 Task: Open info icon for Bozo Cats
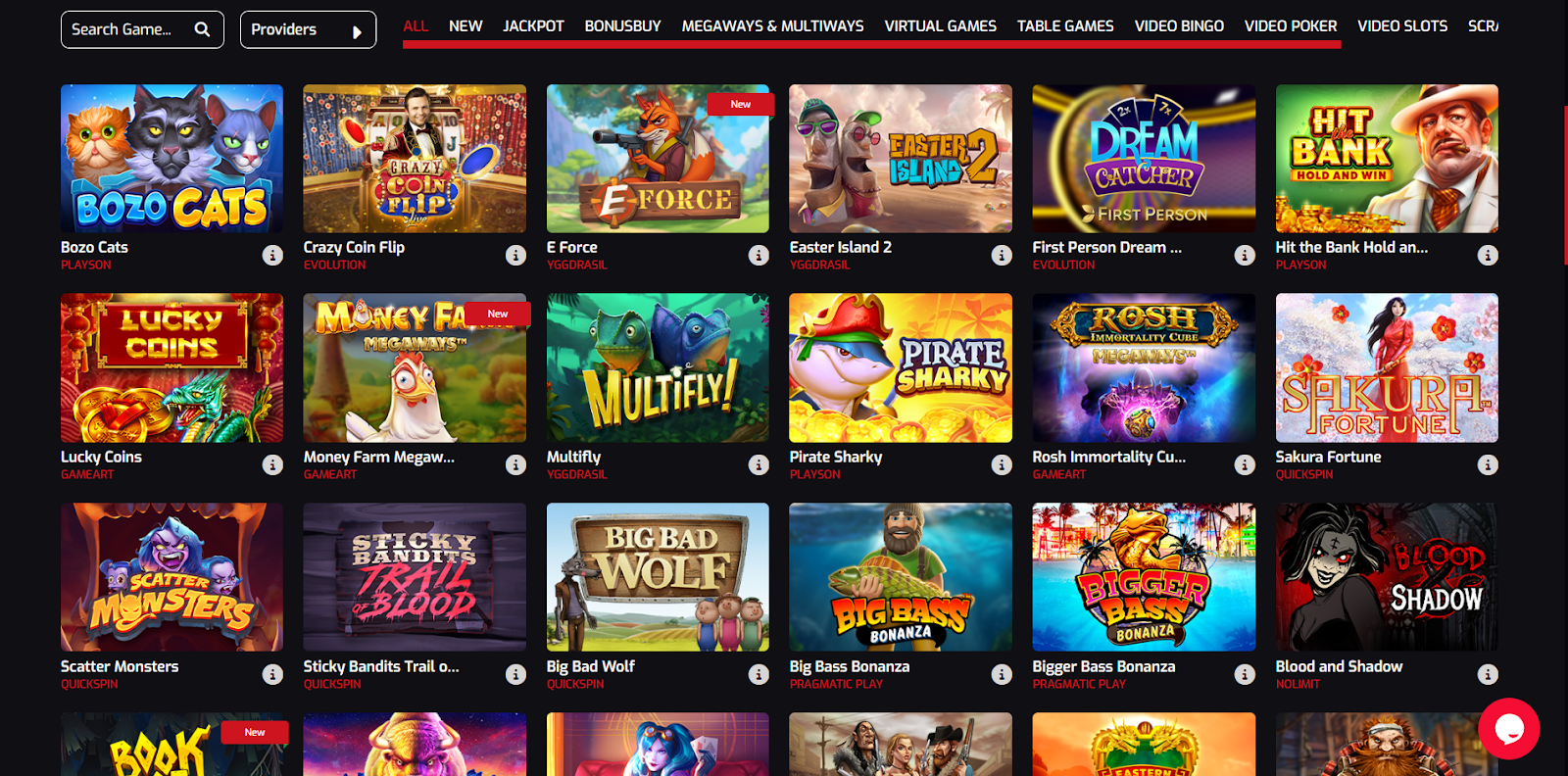[x=272, y=255]
